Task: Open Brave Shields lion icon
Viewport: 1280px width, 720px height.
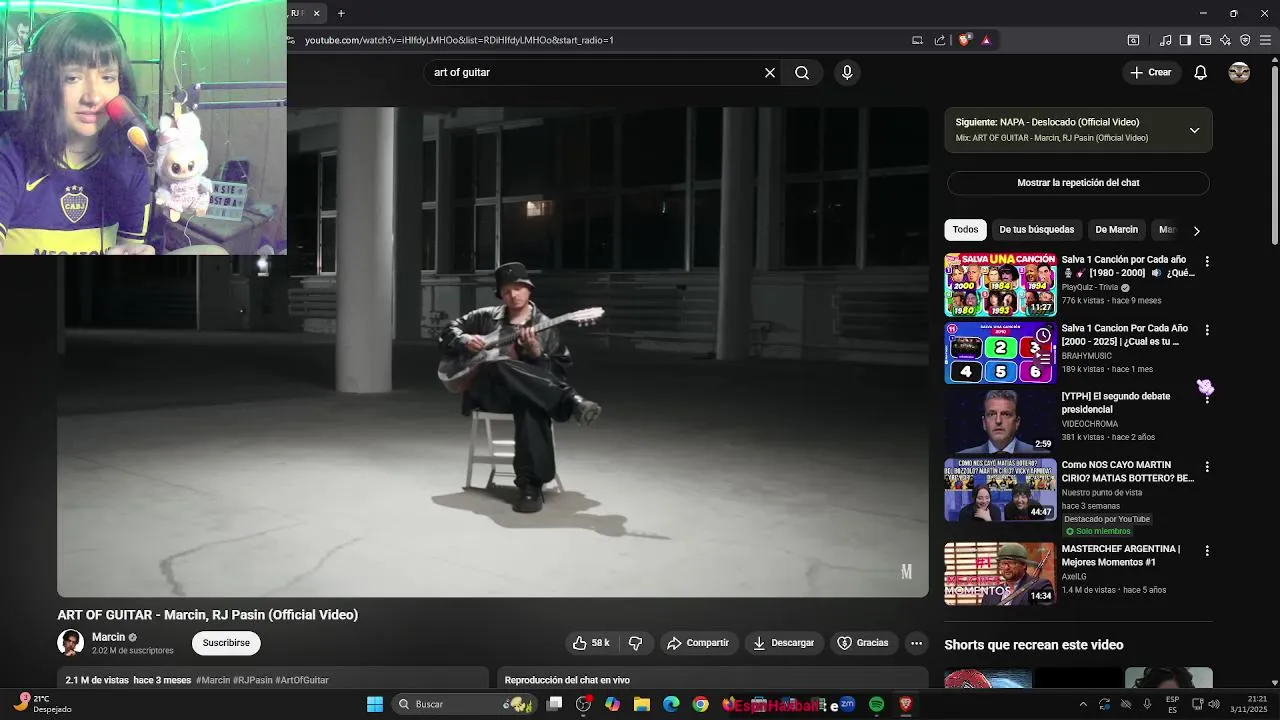Action: [x=964, y=40]
